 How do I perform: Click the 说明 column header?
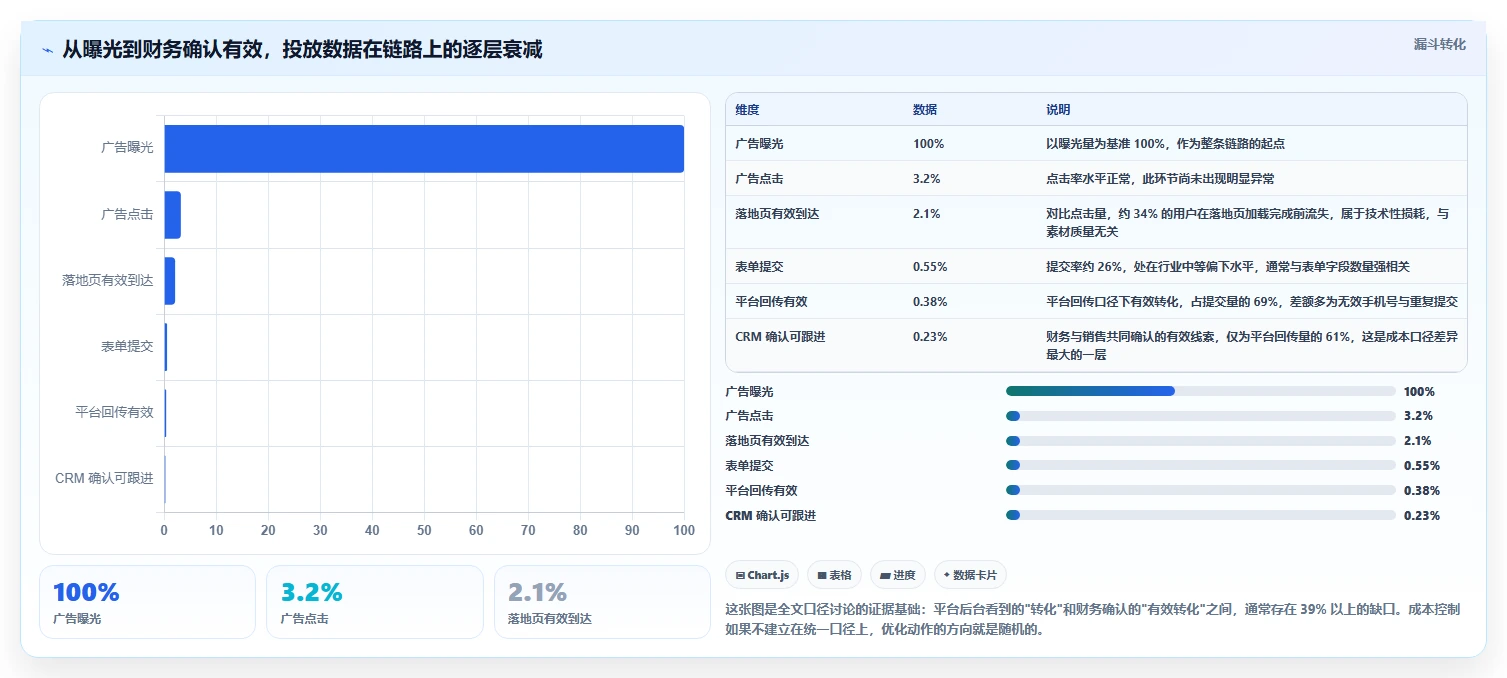click(1058, 110)
